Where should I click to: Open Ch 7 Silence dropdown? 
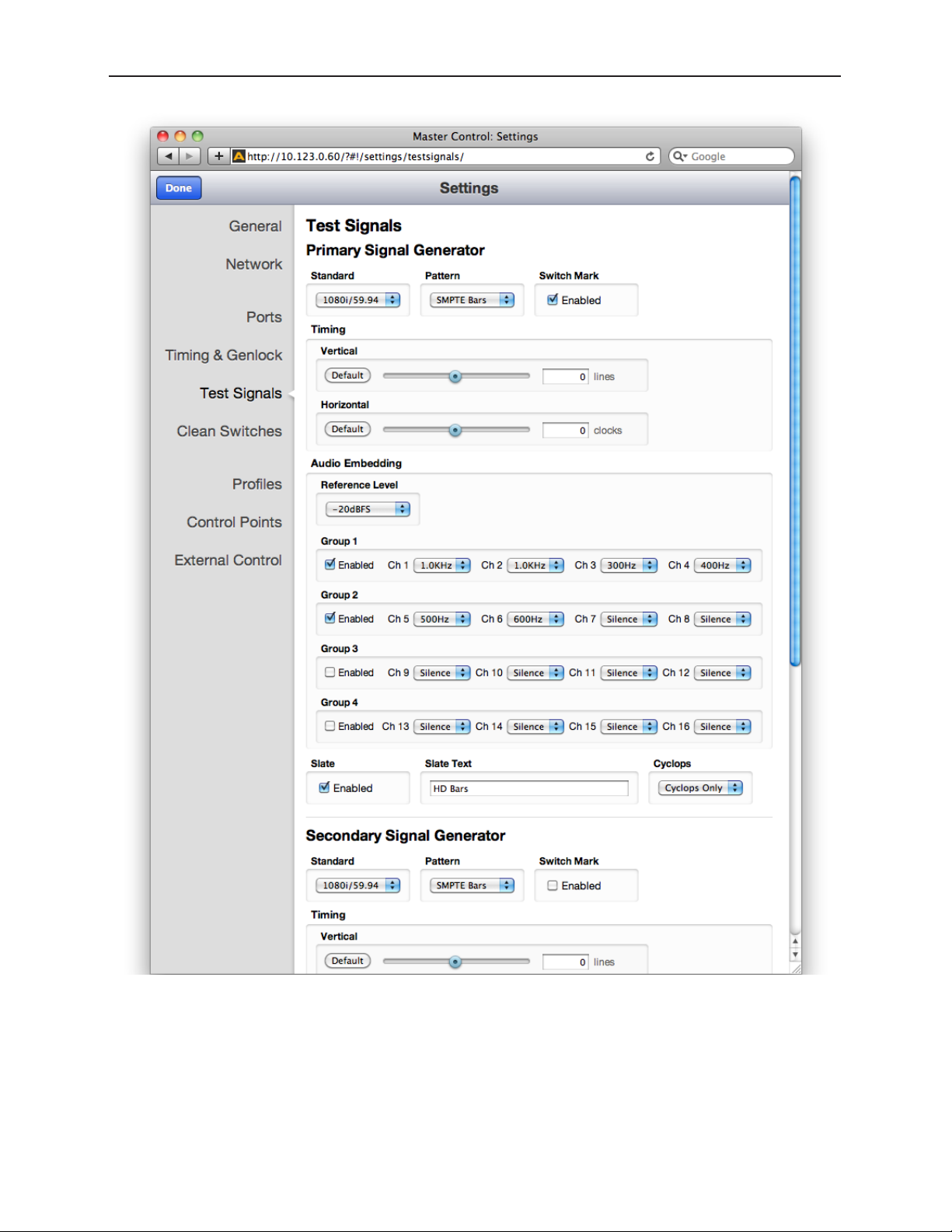(629, 619)
